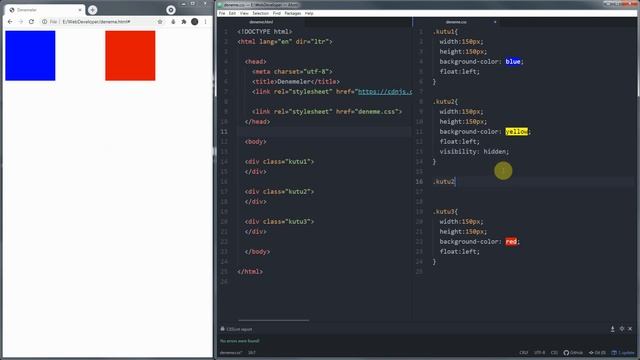Open the Find menu in Atom
Screen dimensions: 640x360
277,13
